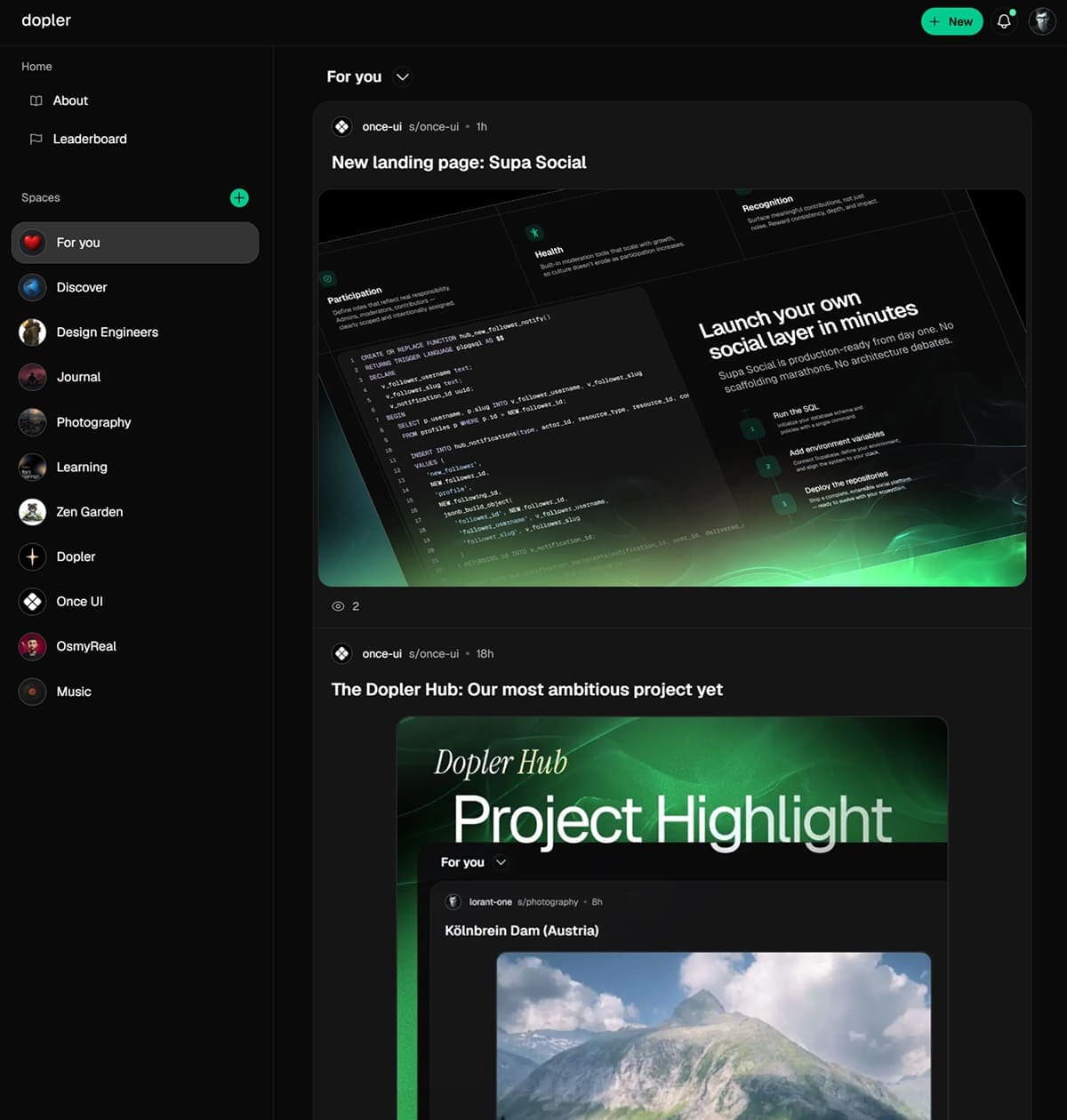Open the Once UI space

point(79,602)
